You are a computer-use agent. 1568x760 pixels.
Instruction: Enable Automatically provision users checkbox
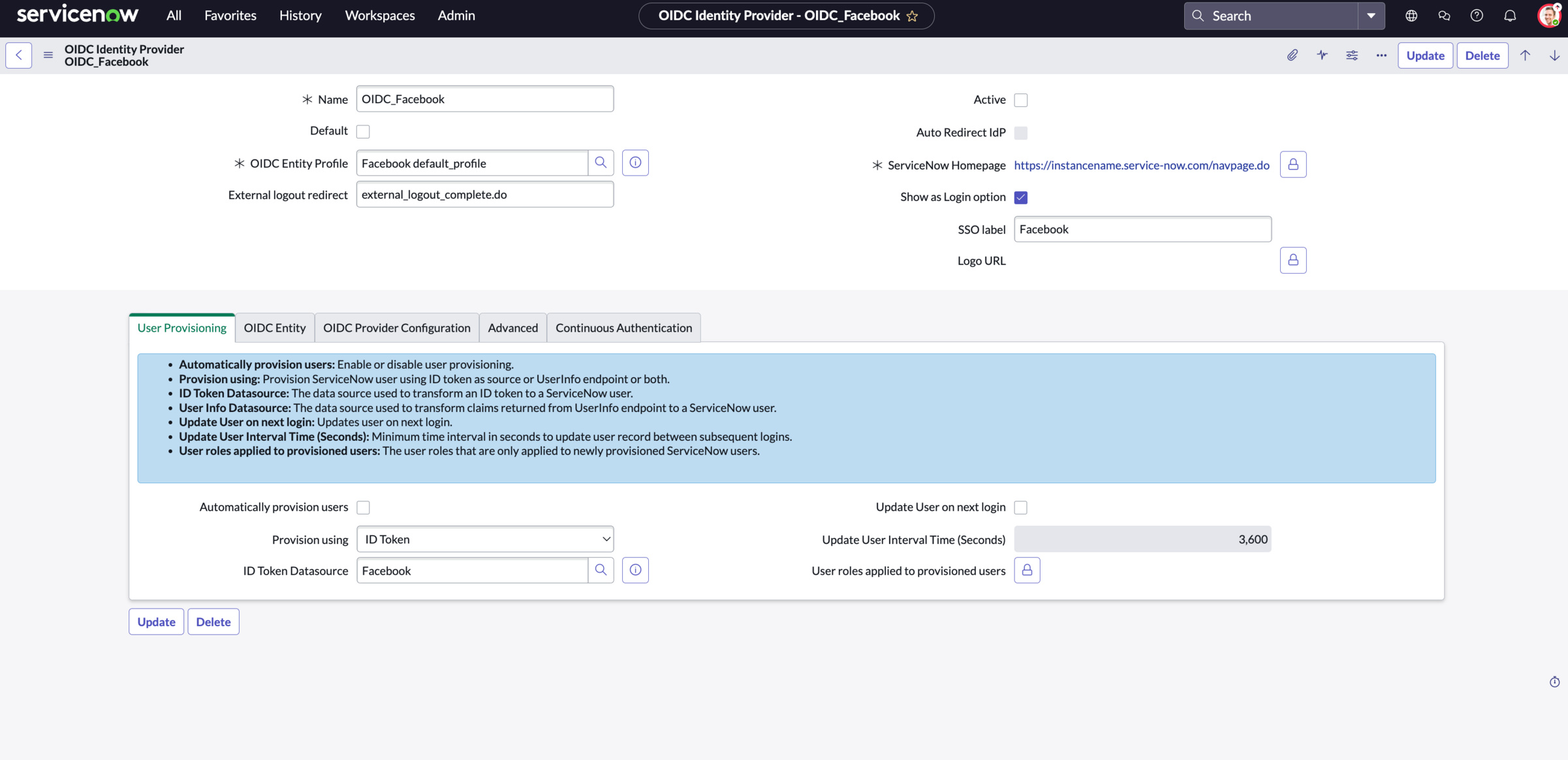[364, 507]
